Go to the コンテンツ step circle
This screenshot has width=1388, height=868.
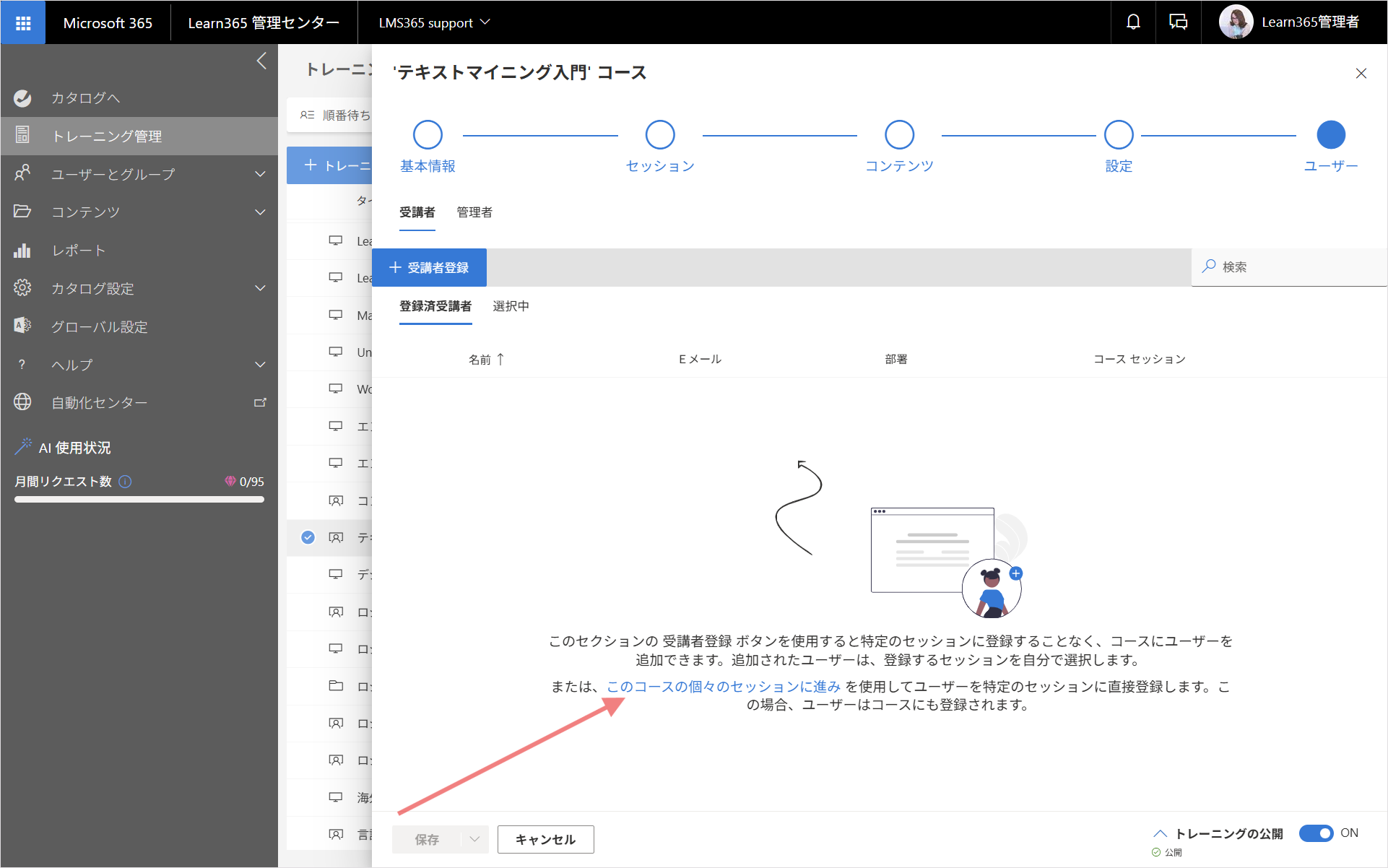tap(900, 134)
